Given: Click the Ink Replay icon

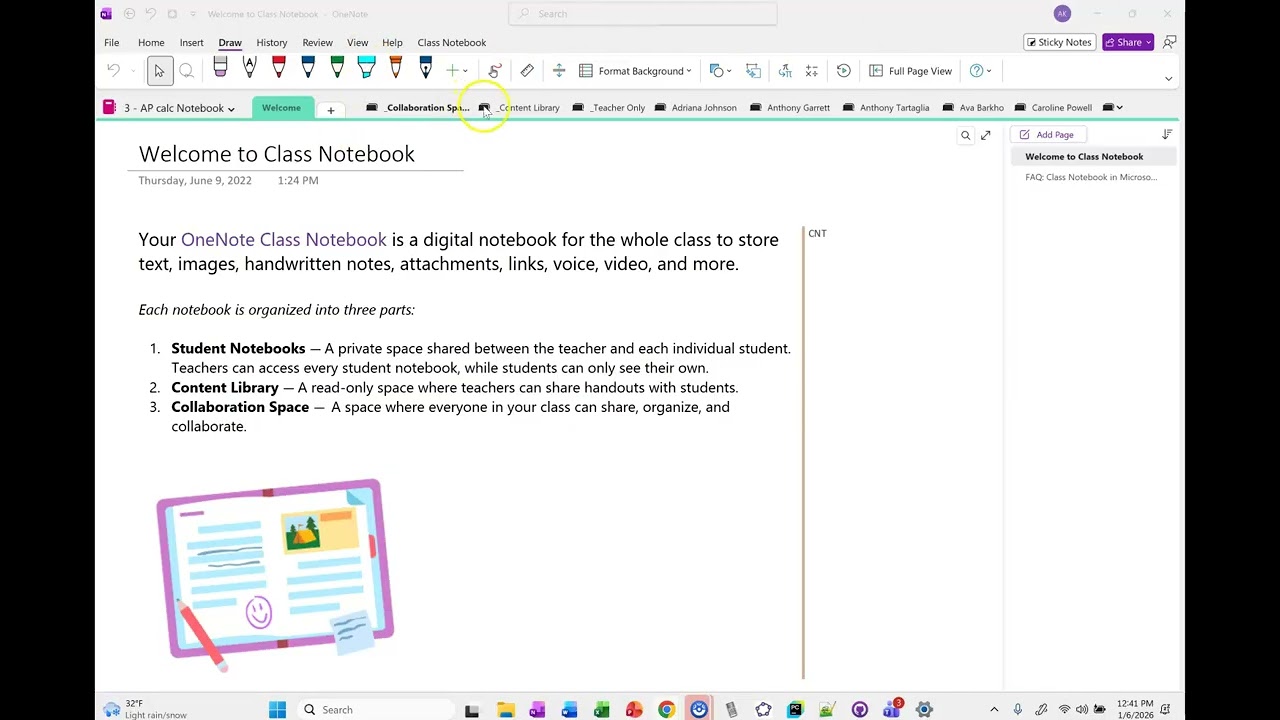Looking at the screenshot, I should (844, 71).
